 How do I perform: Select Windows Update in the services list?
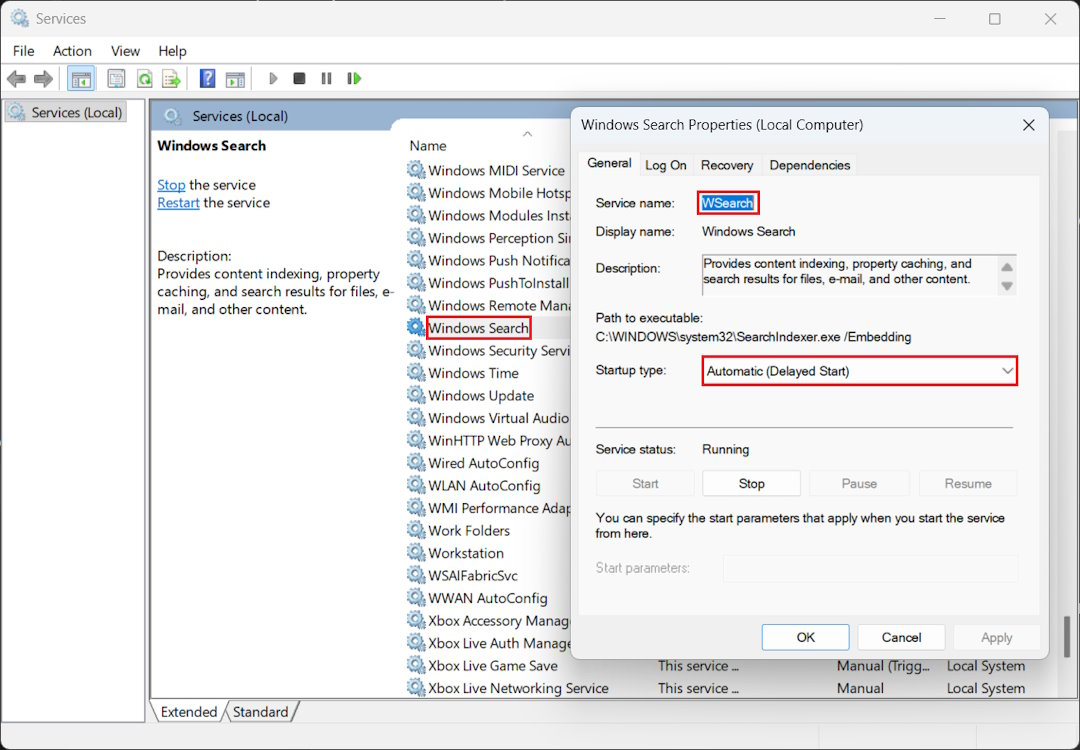pos(481,396)
